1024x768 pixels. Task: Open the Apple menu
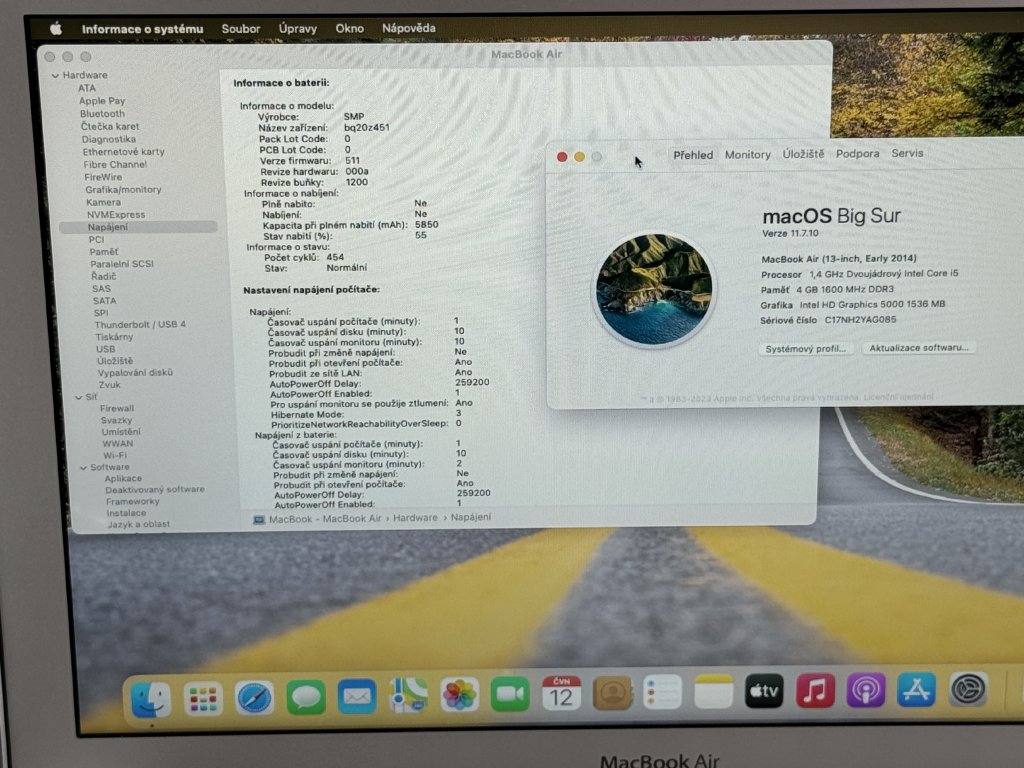[x=56, y=29]
